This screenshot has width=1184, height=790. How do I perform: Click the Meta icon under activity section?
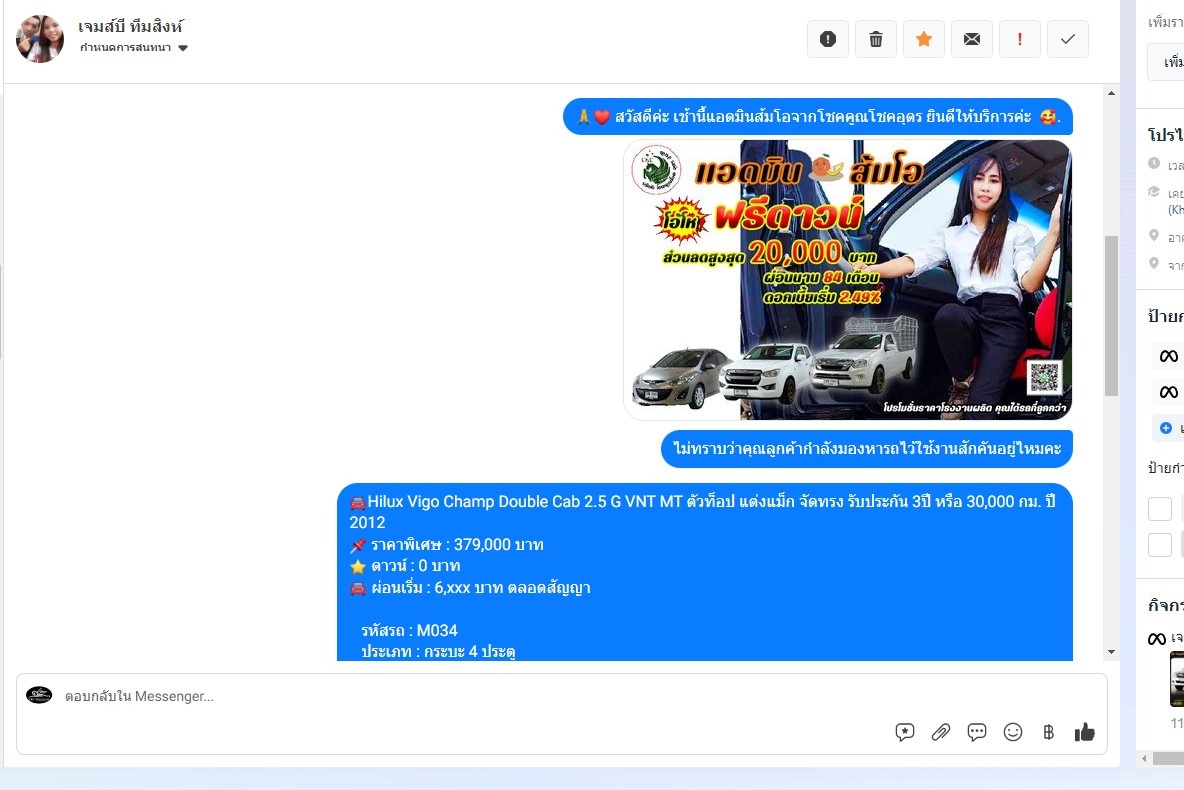click(1157, 639)
